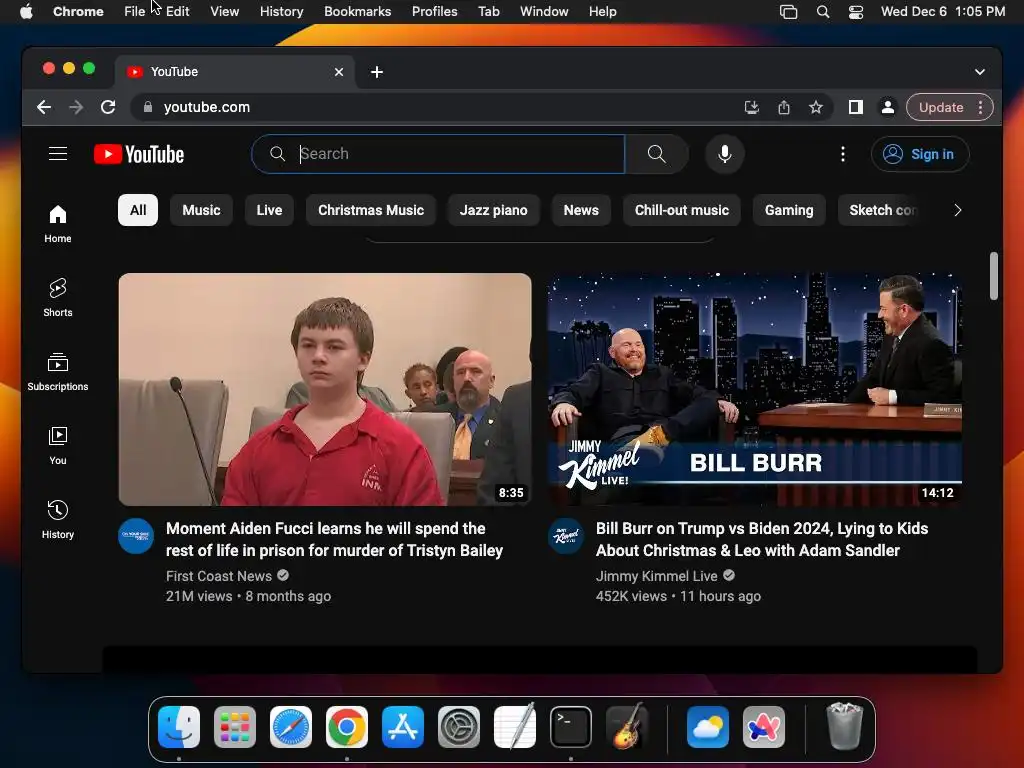Viewport: 1024px width, 768px height.
Task: Toggle Chrome side panel
Action: pyautogui.click(x=856, y=107)
